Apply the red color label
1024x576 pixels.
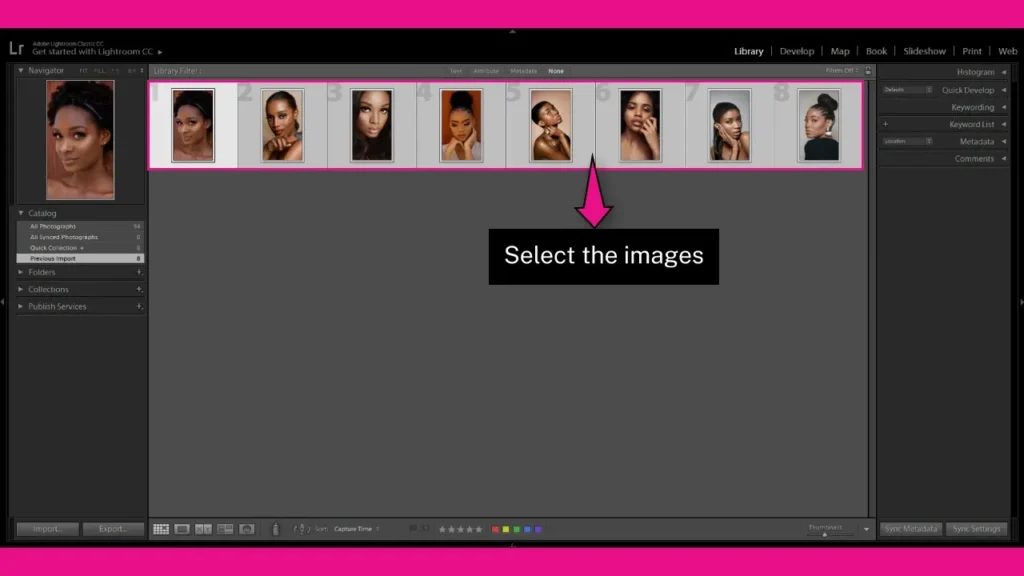pyautogui.click(x=495, y=529)
